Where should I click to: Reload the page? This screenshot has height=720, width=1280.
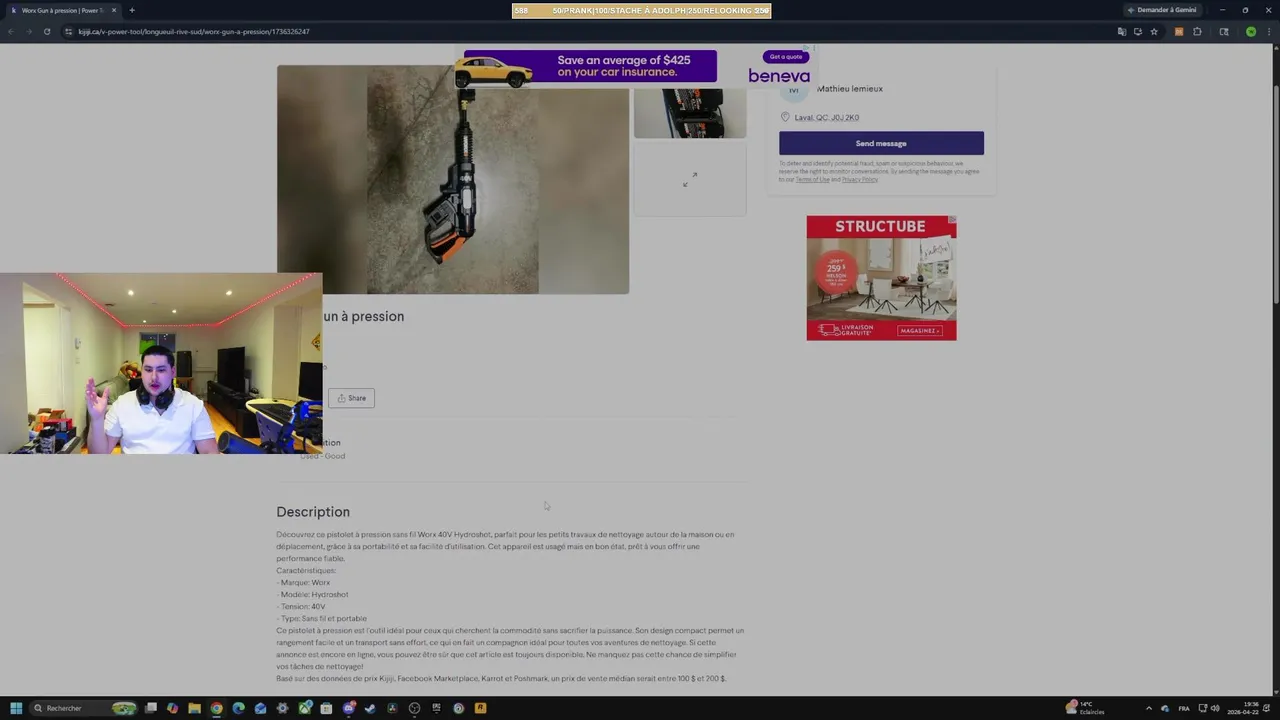[46, 32]
